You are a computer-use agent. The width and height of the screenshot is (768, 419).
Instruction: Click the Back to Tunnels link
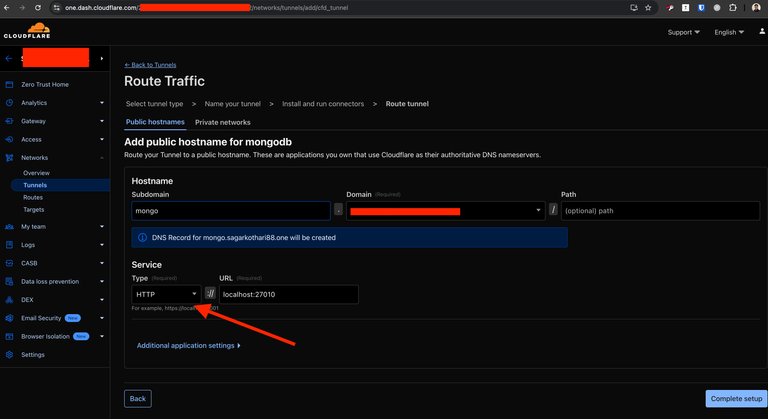(x=150, y=65)
